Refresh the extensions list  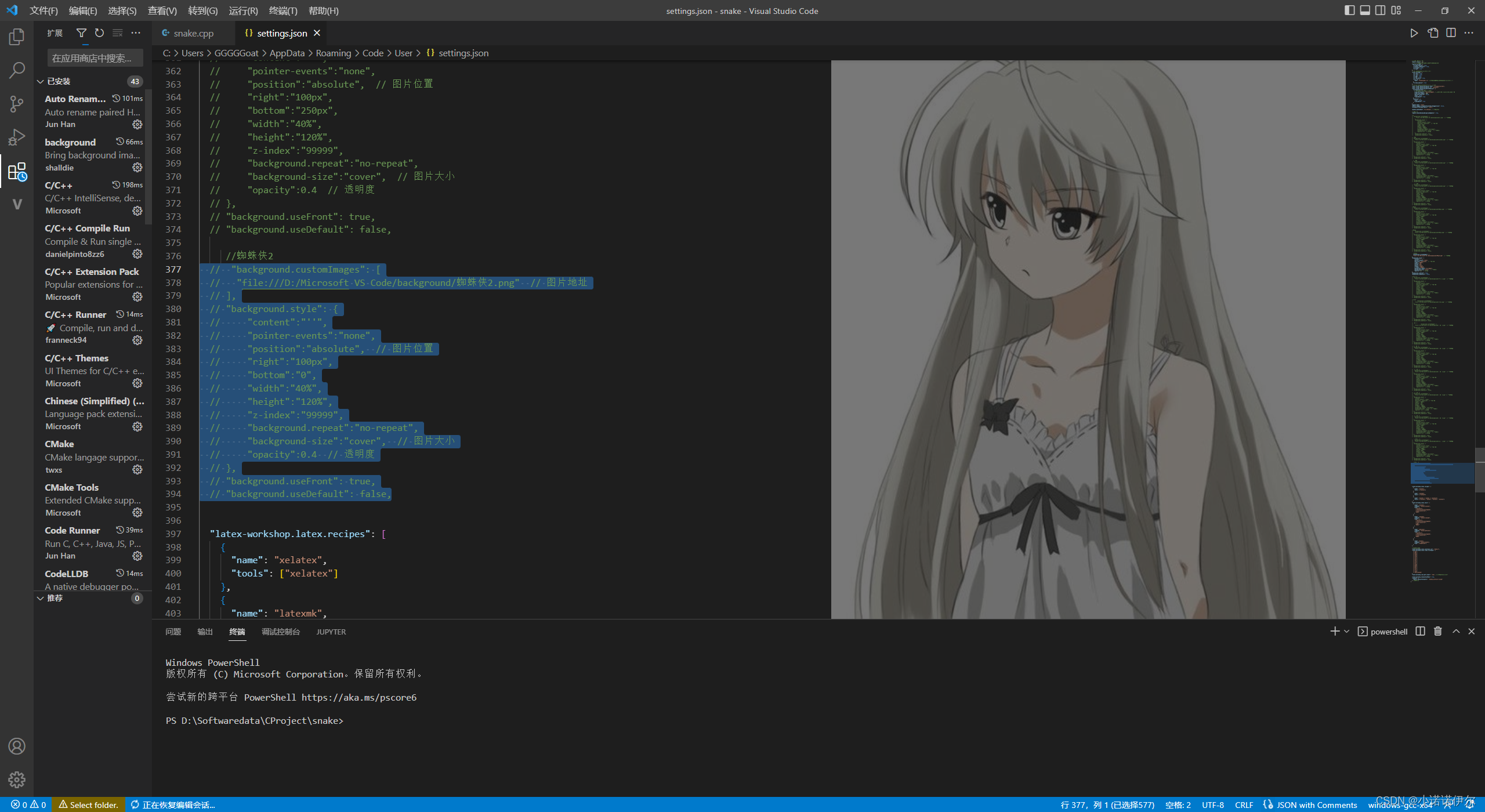click(99, 33)
